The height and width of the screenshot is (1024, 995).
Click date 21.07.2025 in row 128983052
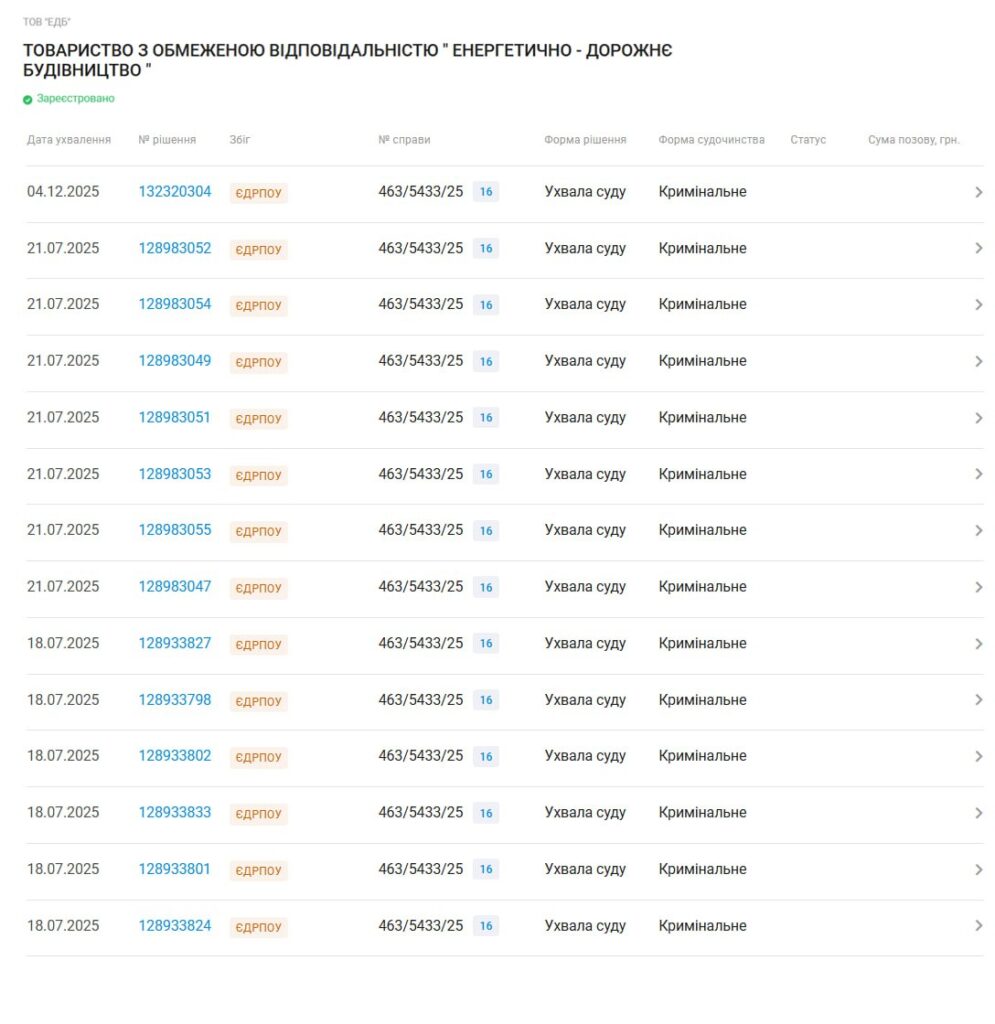click(x=63, y=248)
